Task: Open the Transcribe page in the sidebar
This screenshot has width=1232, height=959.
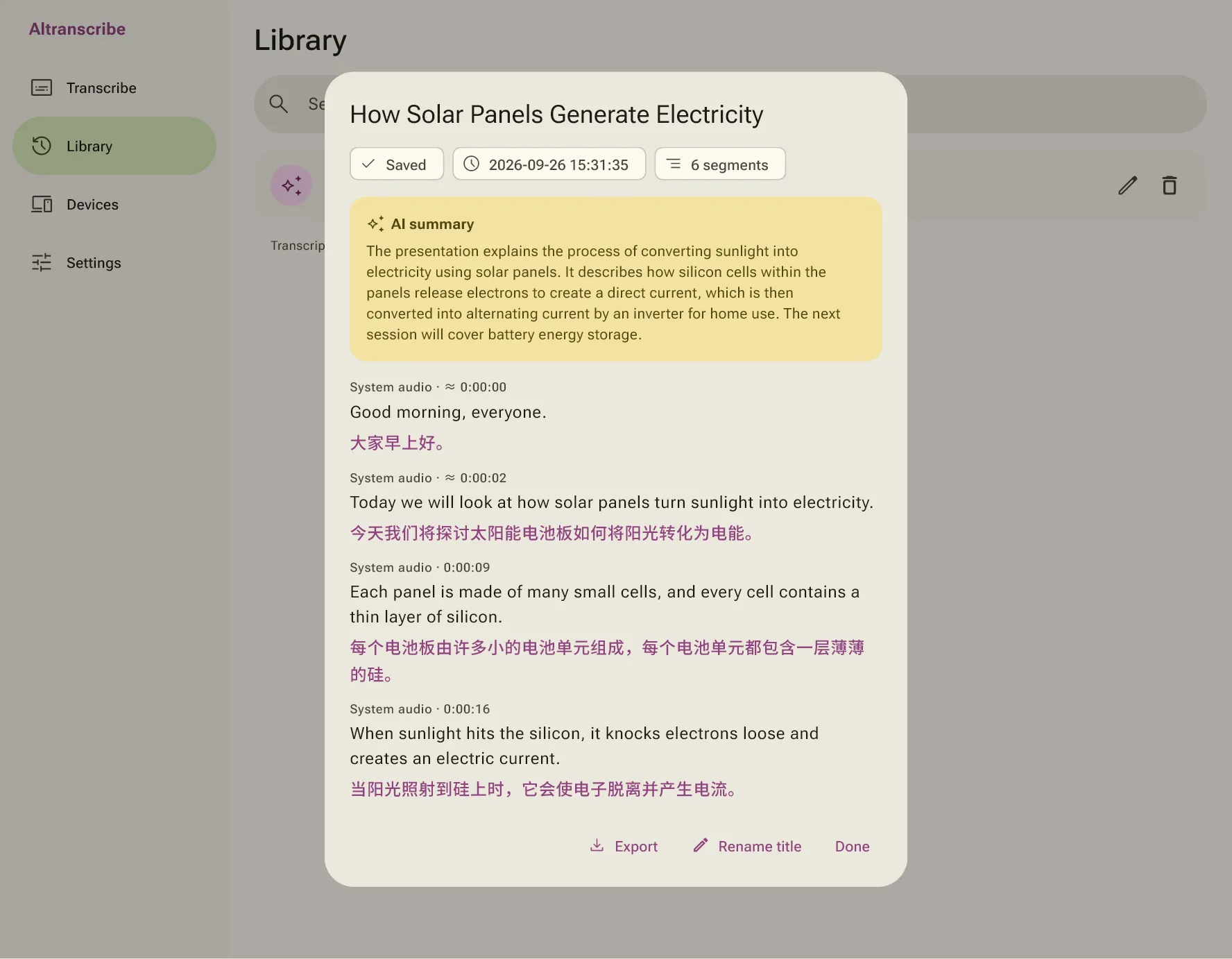Action: tap(114, 88)
